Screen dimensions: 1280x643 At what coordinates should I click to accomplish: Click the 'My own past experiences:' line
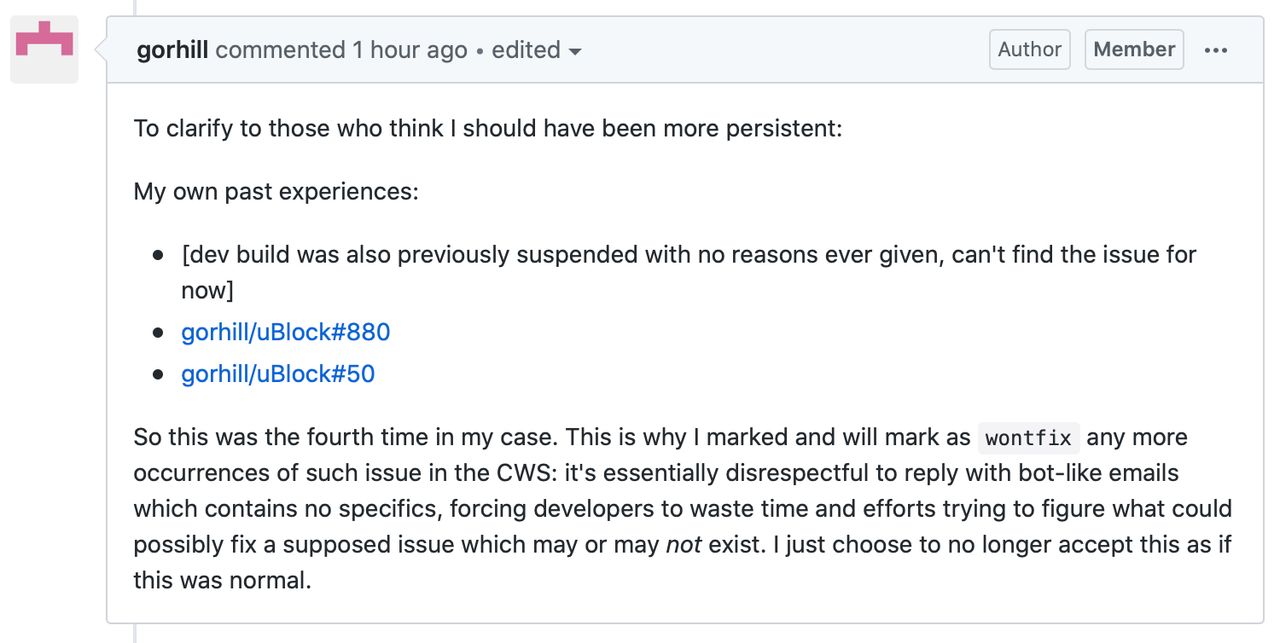[x=276, y=191]
